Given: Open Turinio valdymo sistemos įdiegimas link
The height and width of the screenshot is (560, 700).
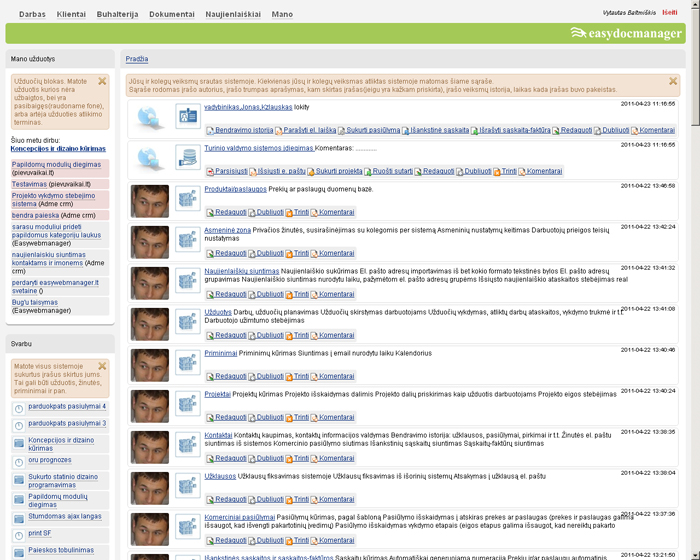Looking at the screenshot, I should [x=259, y=148].
